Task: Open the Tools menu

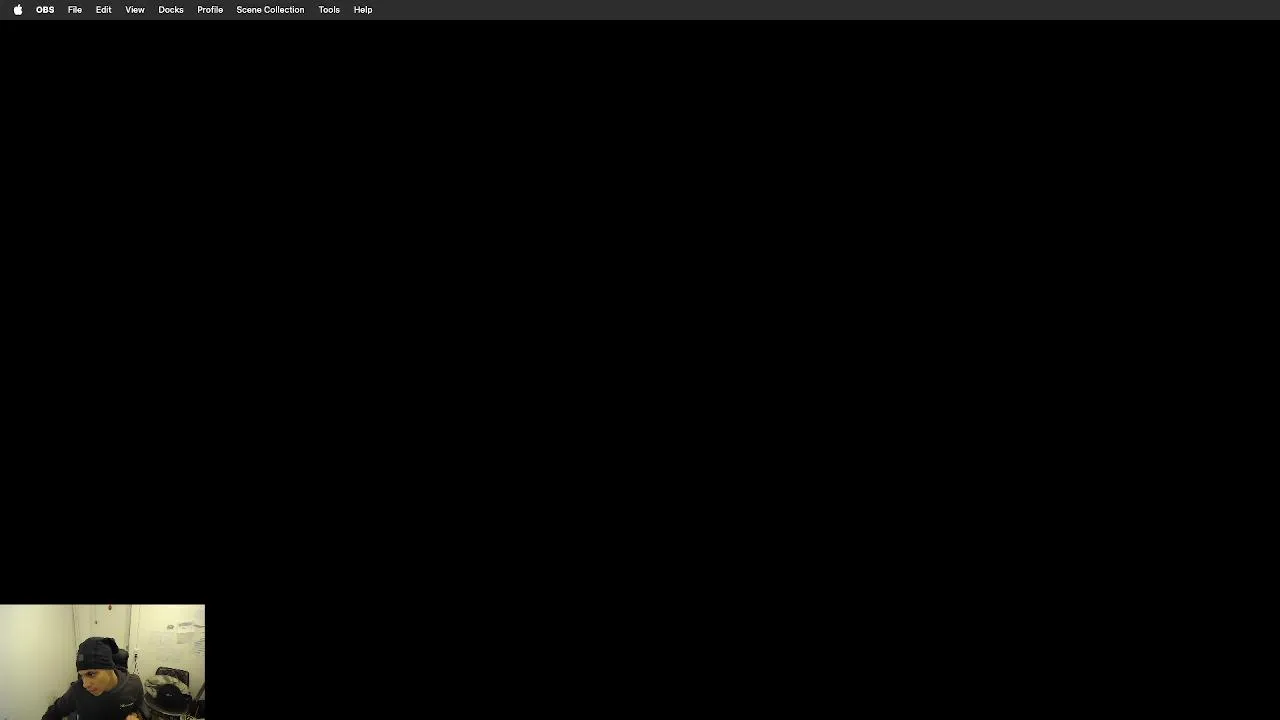Action: (x=329, y=10)
